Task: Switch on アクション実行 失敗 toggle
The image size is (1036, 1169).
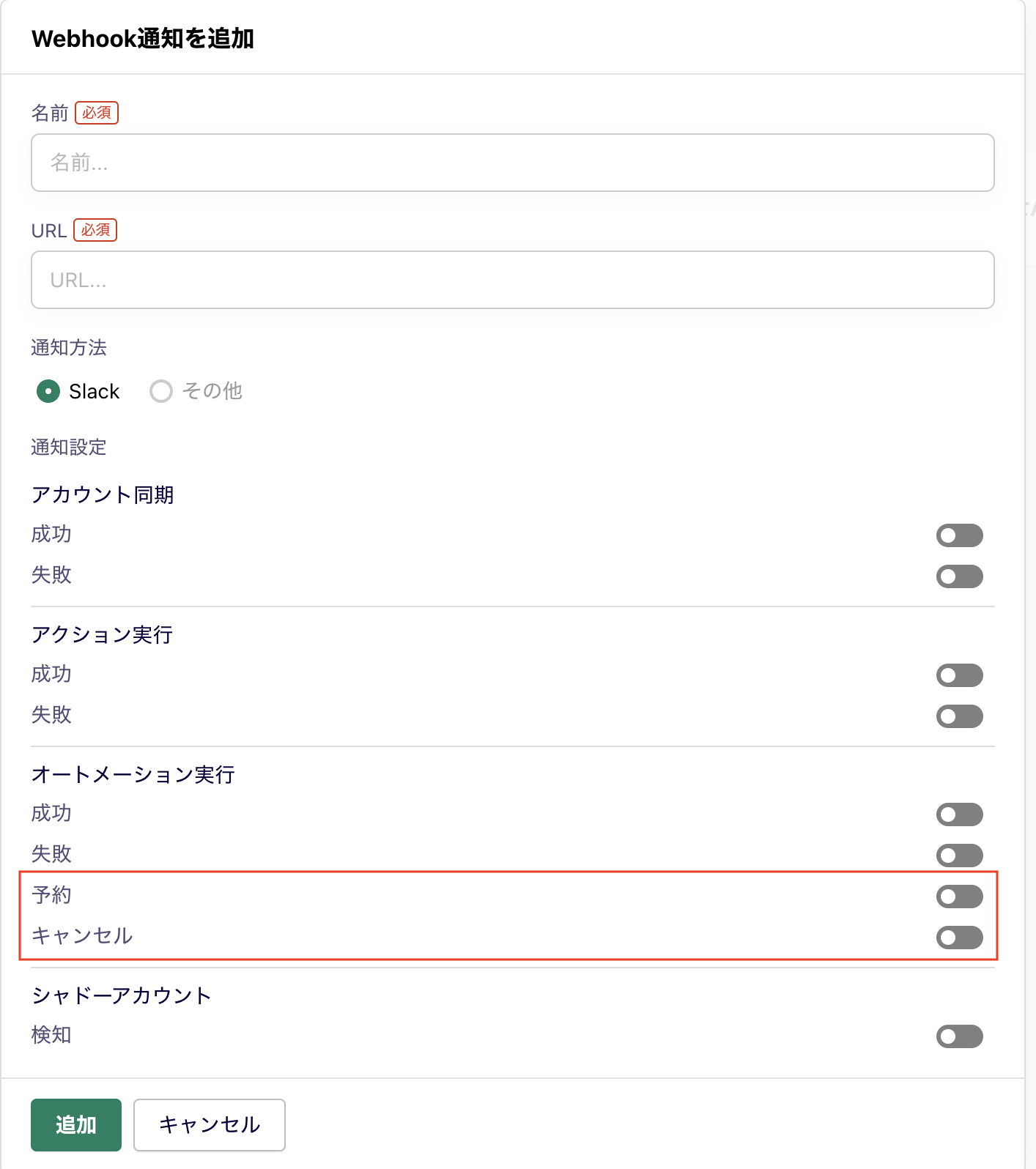Action: click(959, 716)
